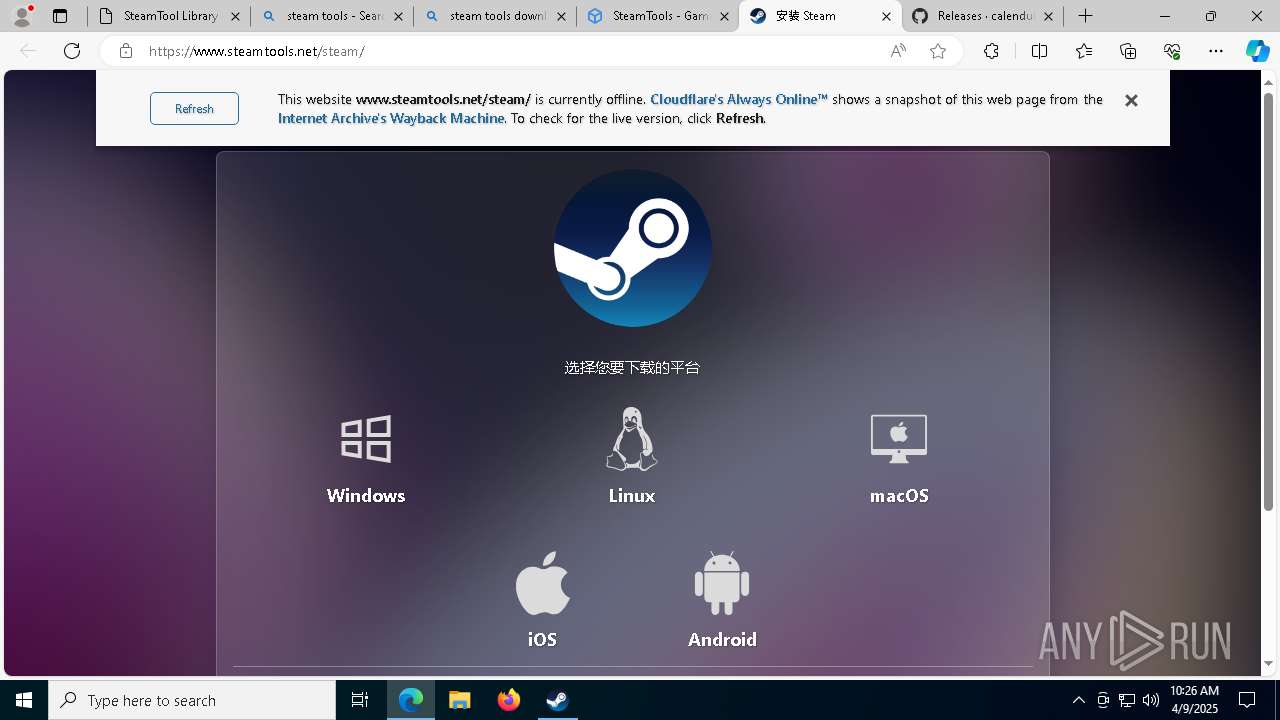Open the Collections icon

coord(1128,51)
